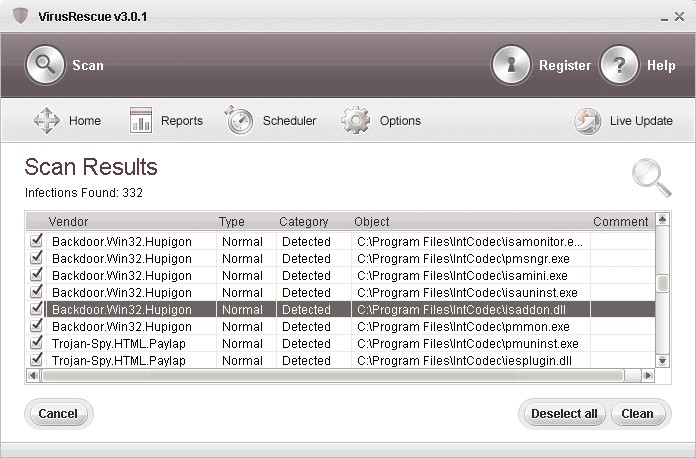
Task: Sort results by Category column header
Action: [303, 222]
